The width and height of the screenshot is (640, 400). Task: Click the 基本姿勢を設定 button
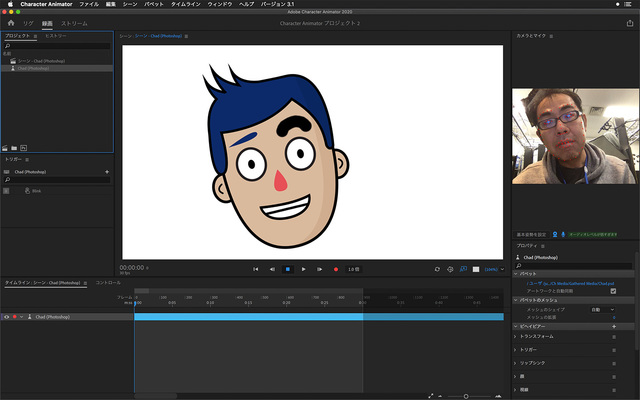(x=530, y=234)
